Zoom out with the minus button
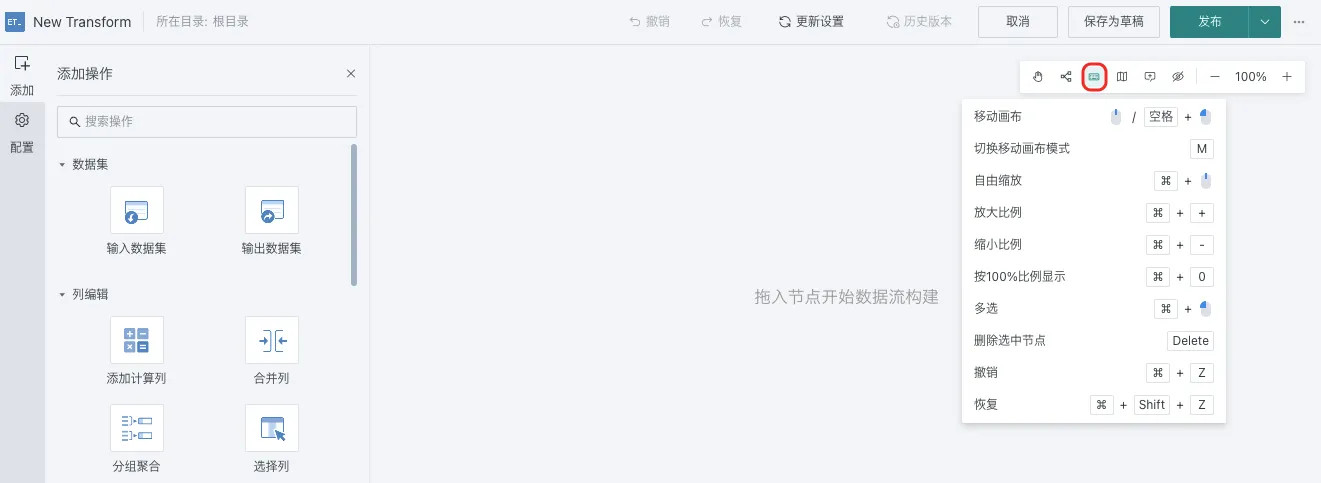Screen dimensions: 1321x483 click(1214, 77)
